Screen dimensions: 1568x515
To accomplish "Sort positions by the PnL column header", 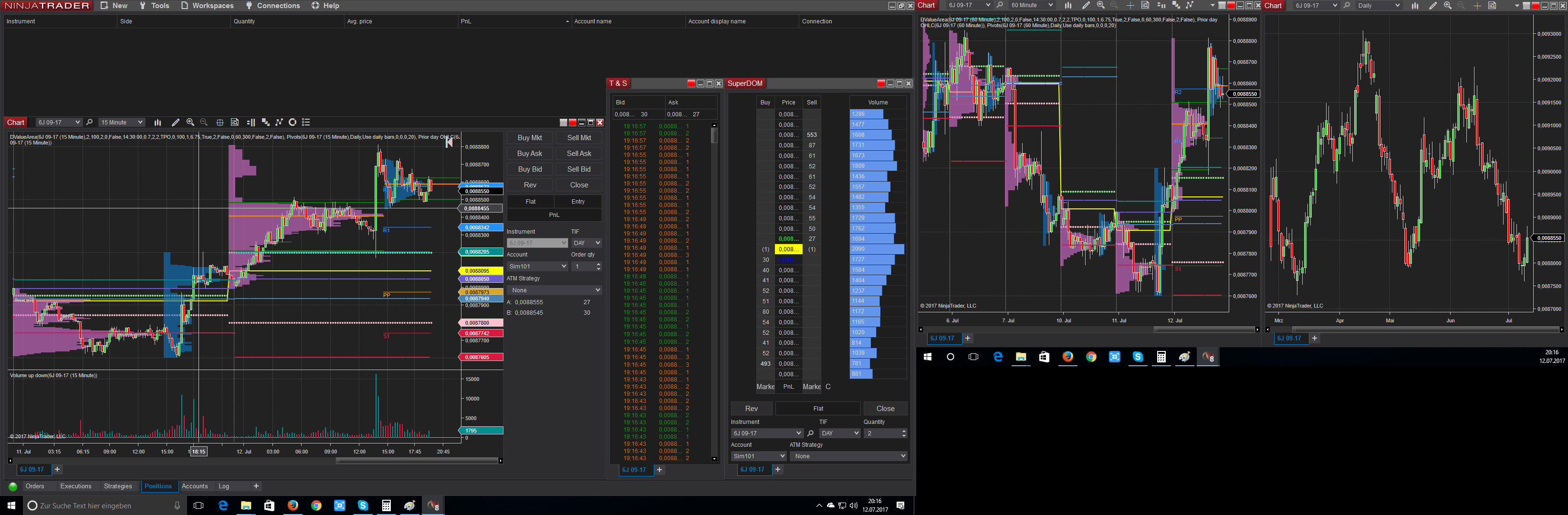I will coord(514,21).
